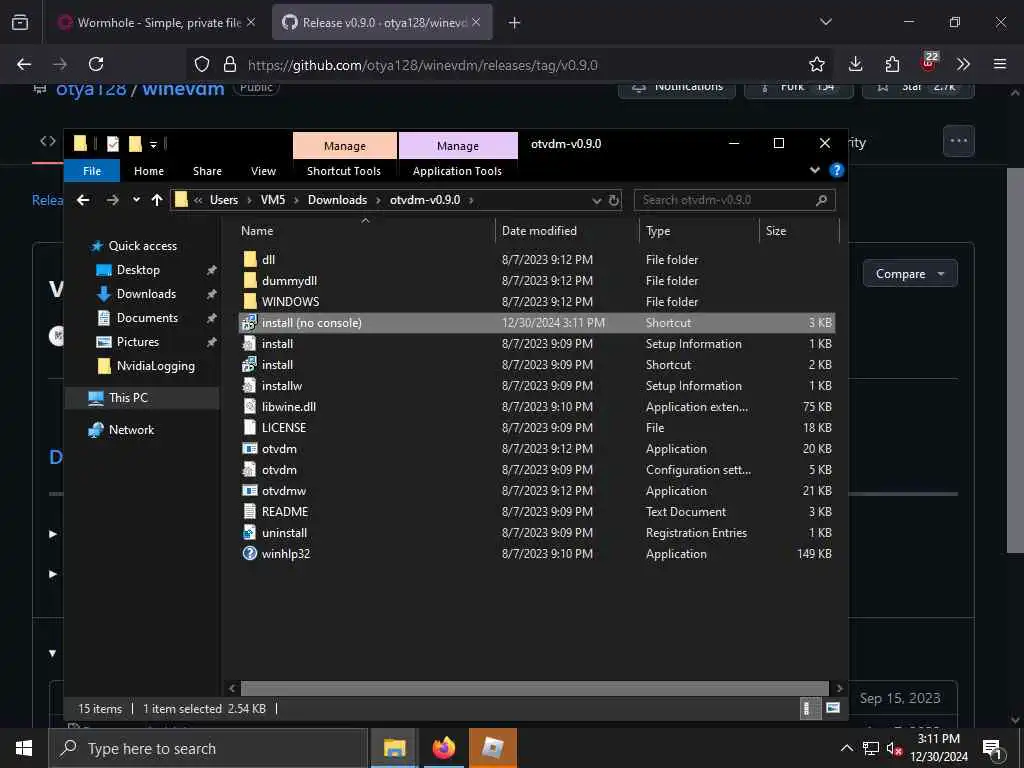Open a new Firefox tab

point(515,23)
